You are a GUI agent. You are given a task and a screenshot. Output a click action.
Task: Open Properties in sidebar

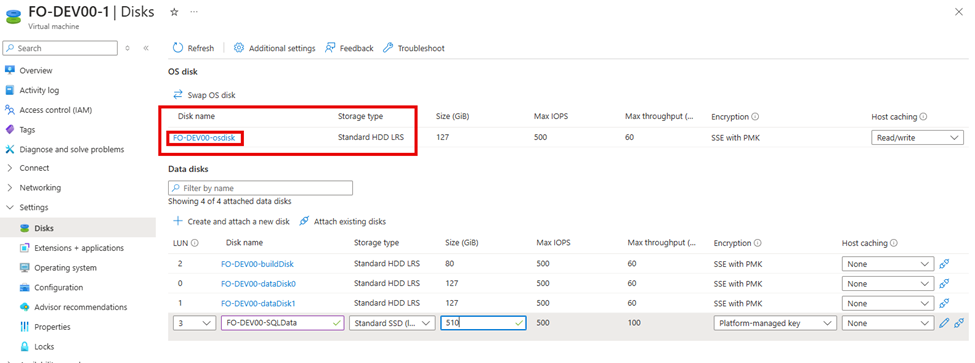pos(52,327)
